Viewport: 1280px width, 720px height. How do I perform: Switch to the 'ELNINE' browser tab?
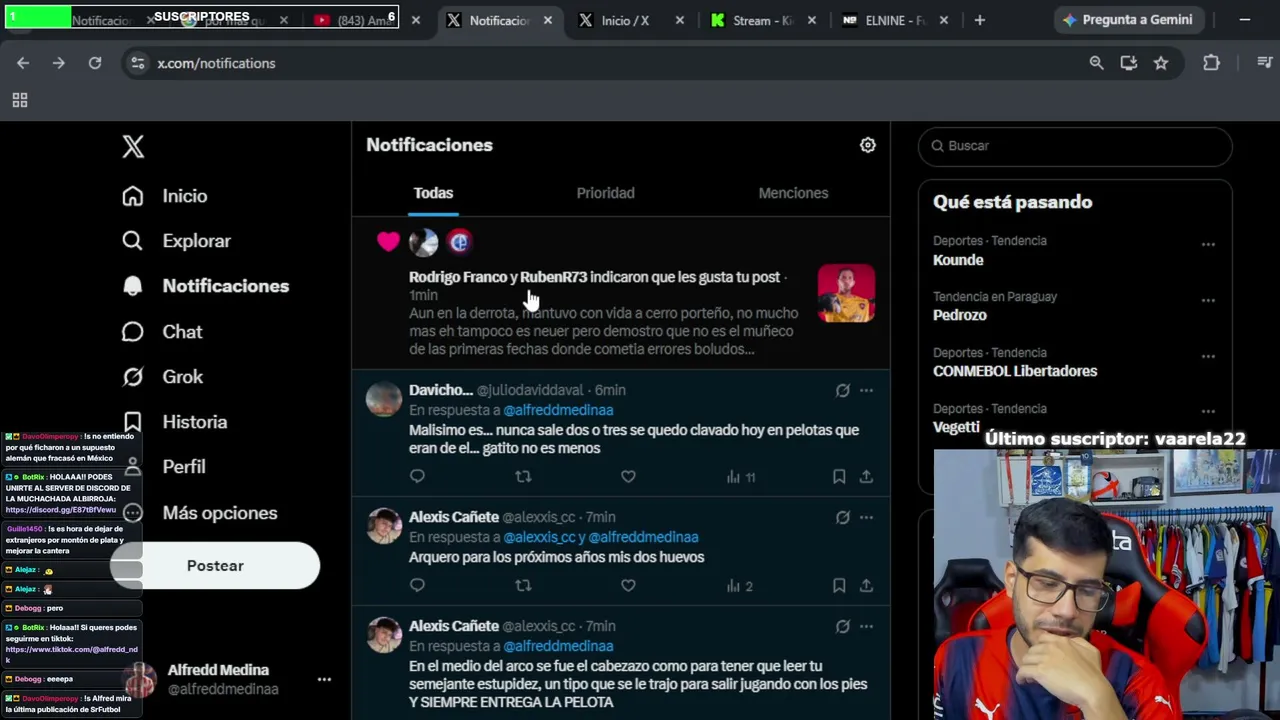pos(896,20)
